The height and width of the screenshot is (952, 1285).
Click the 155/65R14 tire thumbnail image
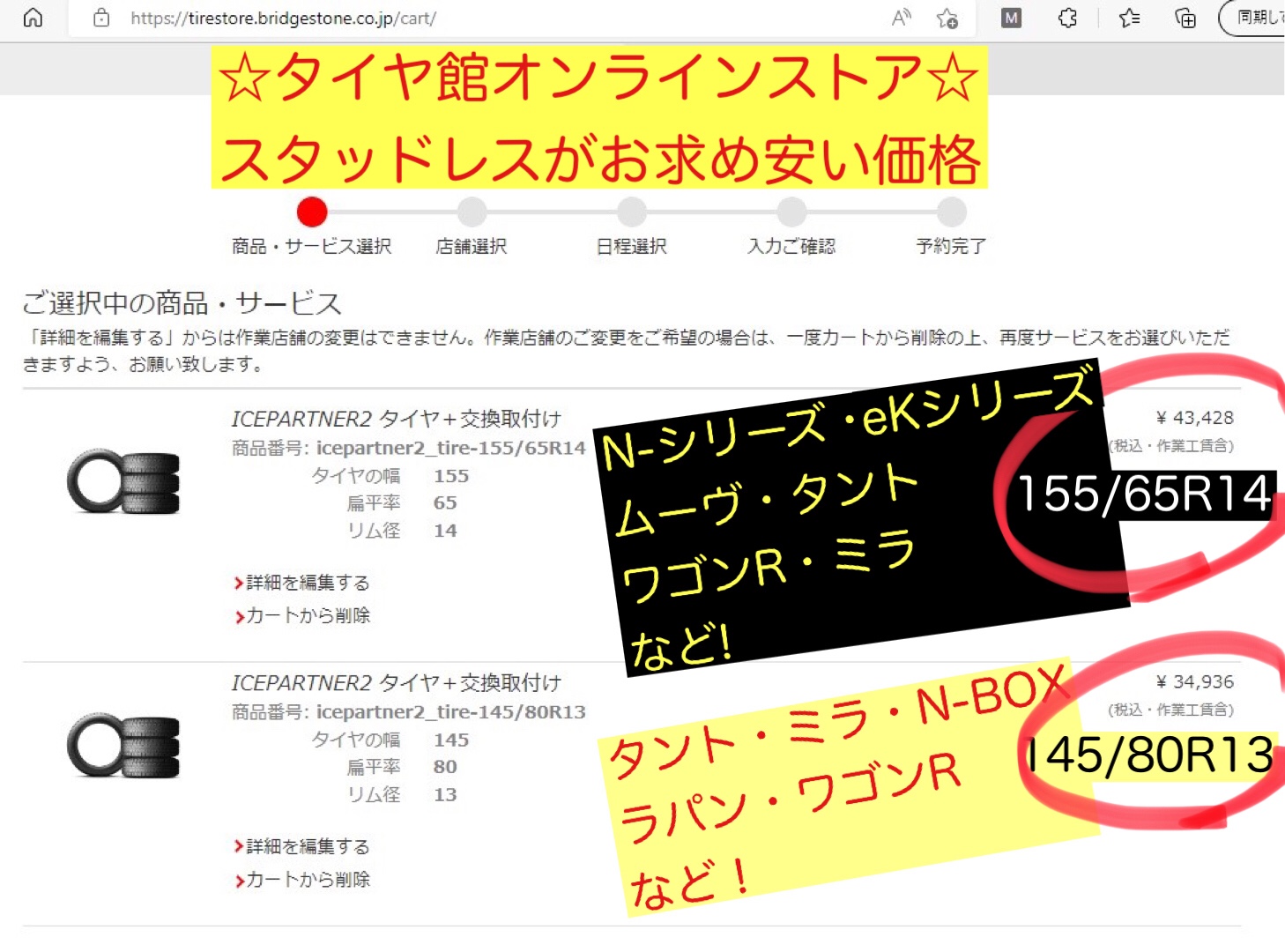(x=123, y=480)
